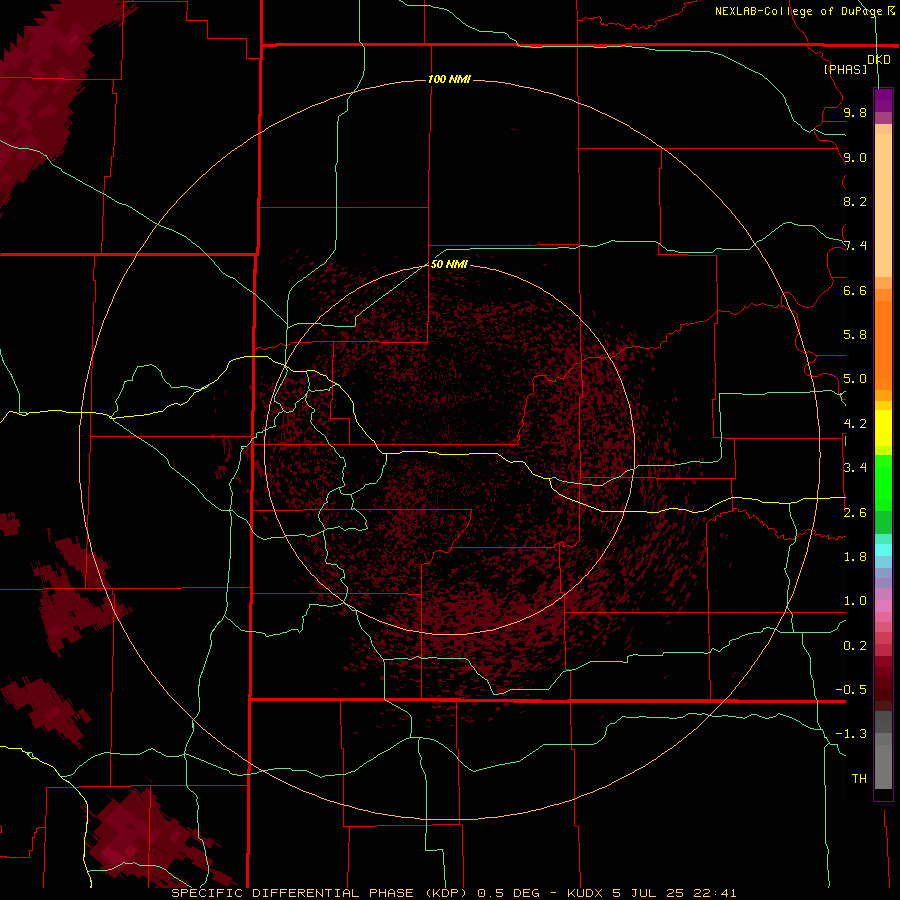Click the 5.8 scale label
Image resolution: width=900 pixels, height=900 pixels.
[x=855, y=335]
